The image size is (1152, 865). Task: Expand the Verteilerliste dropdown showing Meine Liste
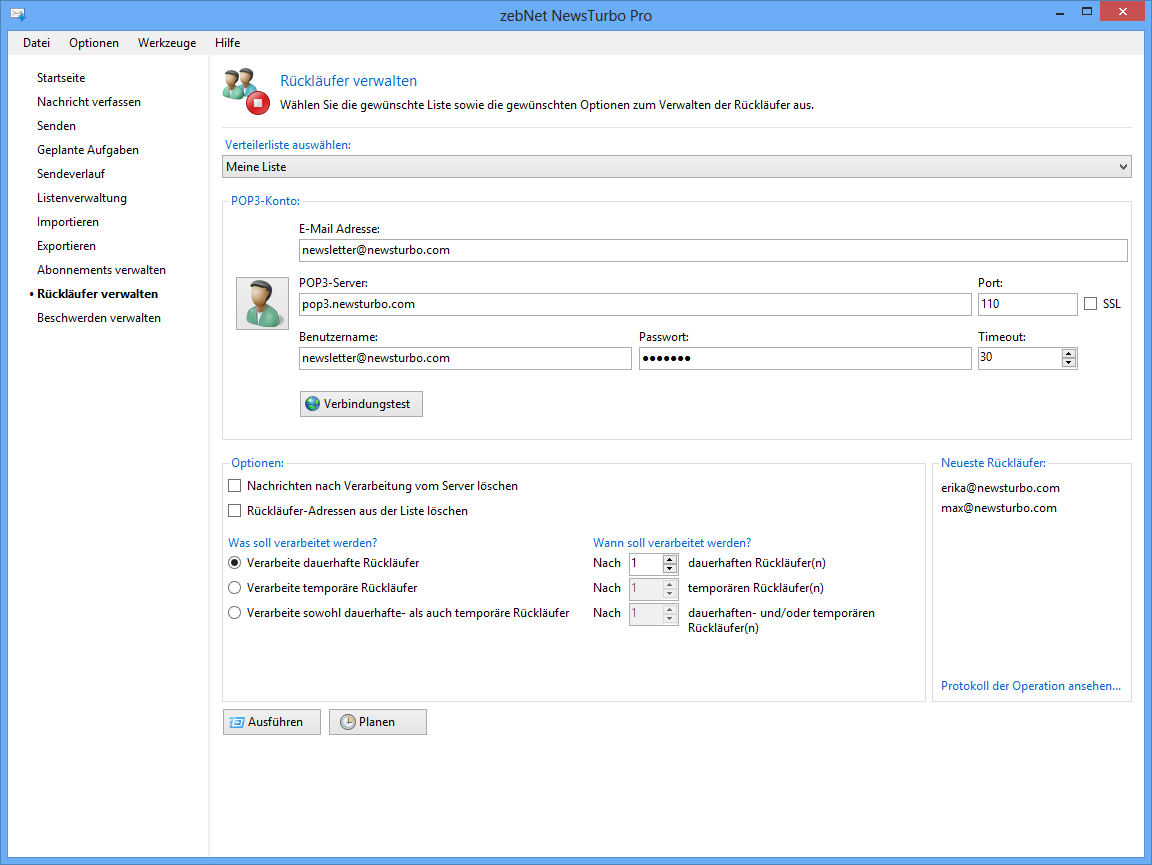[x=677, y=167]
